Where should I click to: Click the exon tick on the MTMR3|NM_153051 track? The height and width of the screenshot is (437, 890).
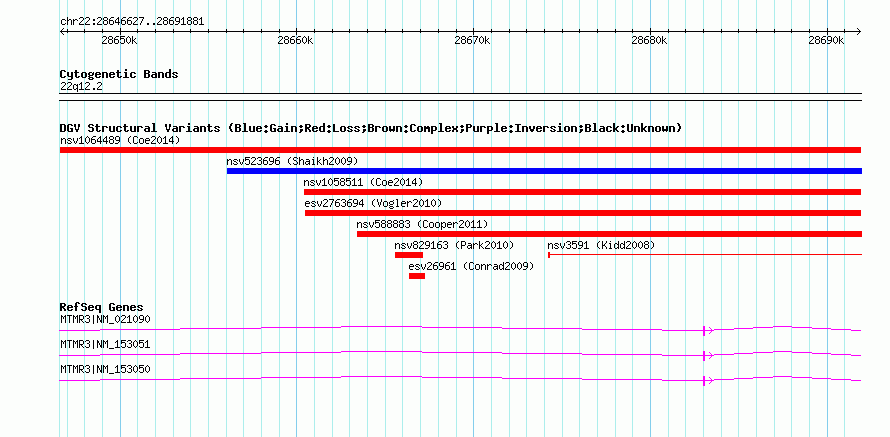pyautogui.click(x=704, y=355)
